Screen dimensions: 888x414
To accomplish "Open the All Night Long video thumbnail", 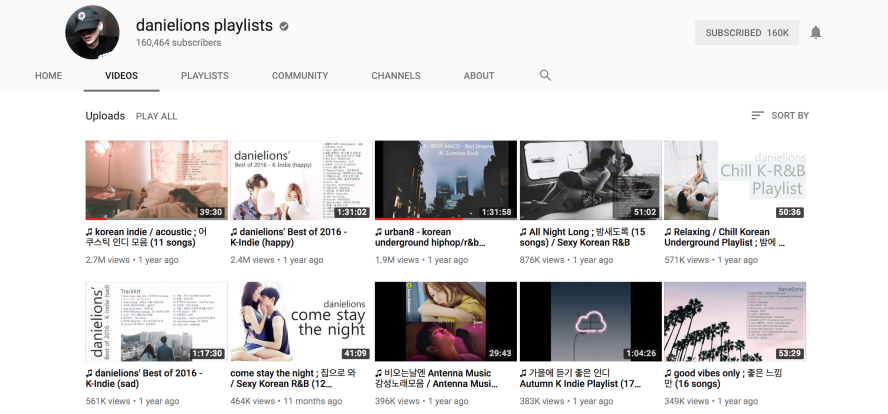I will (x=591, y=180).
